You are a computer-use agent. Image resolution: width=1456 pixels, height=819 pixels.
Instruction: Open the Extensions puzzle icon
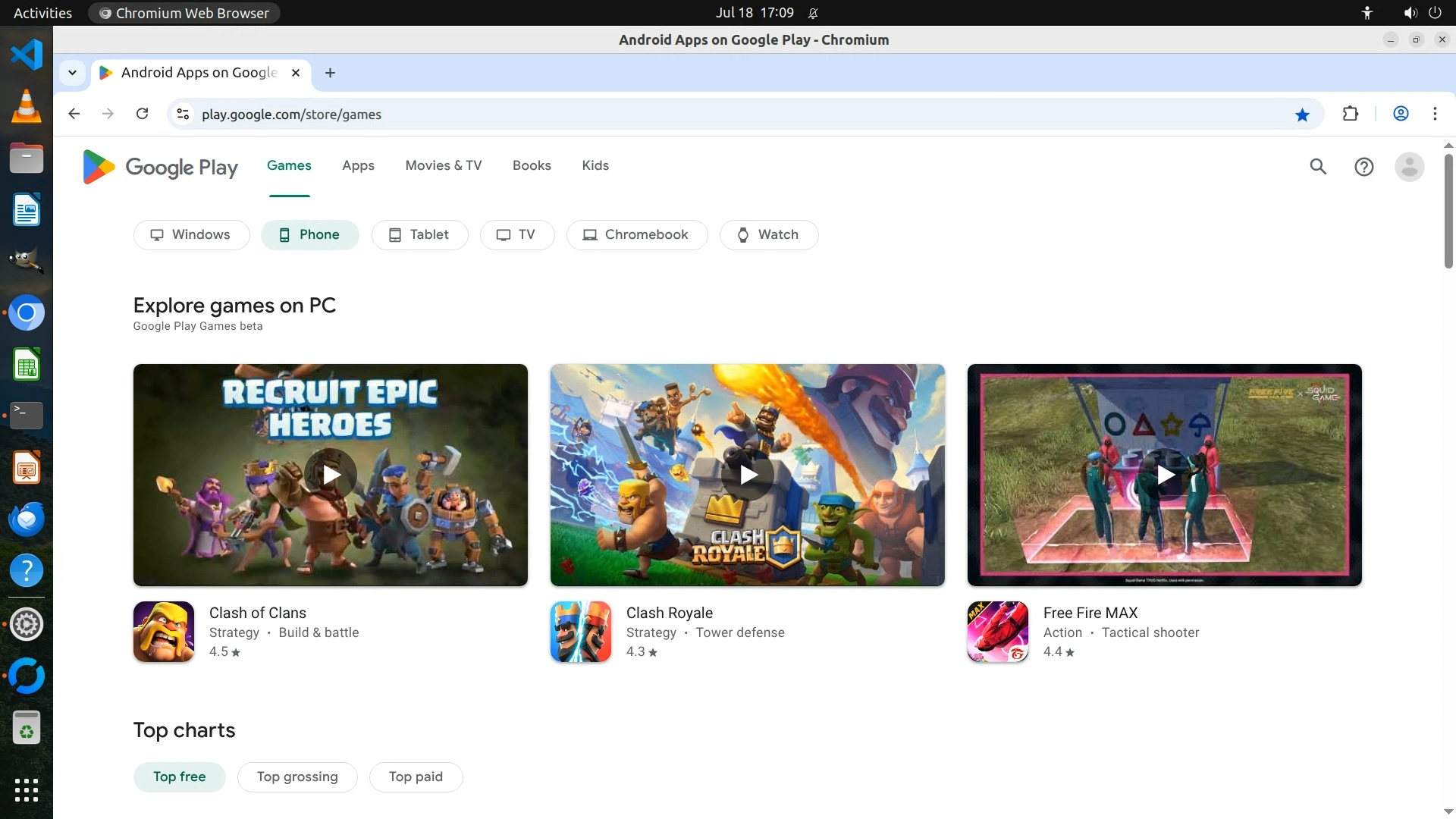[1350, 114]
